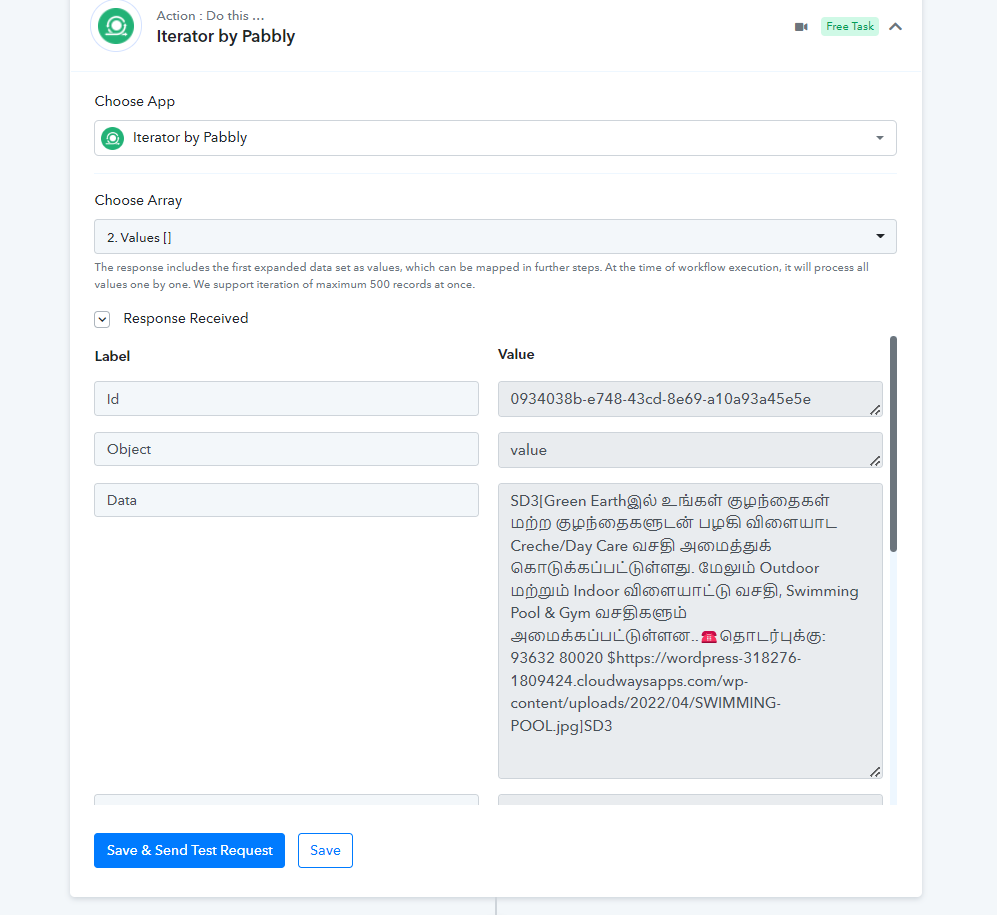Click the Id label field
Screen dimensions: 997x915
[286, 399]
